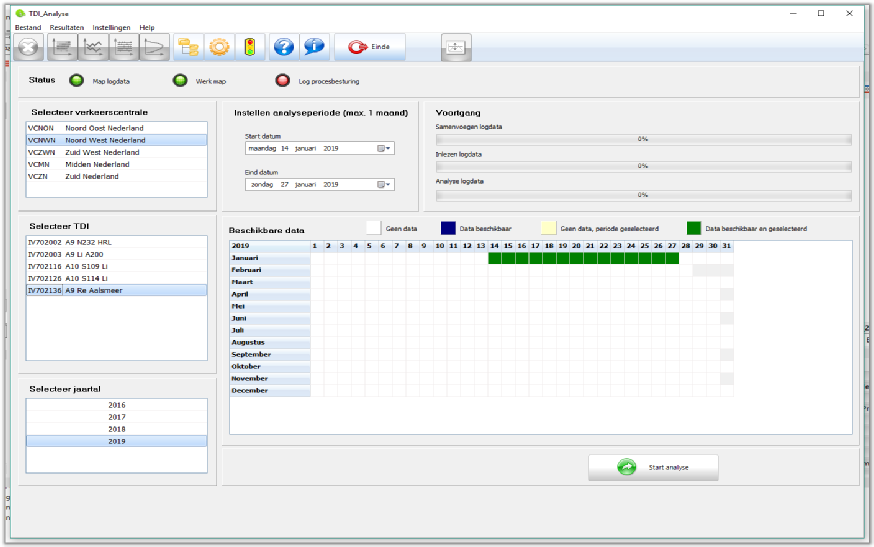Click the Einde exit button

[x=370, y=47]
